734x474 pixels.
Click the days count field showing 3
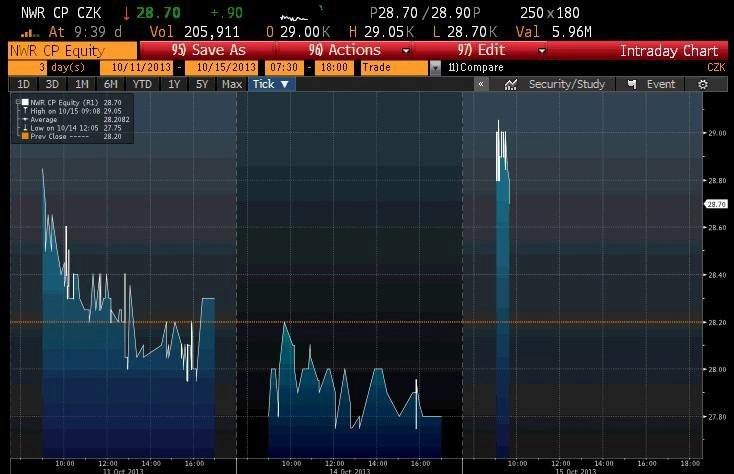coord(27,67)
